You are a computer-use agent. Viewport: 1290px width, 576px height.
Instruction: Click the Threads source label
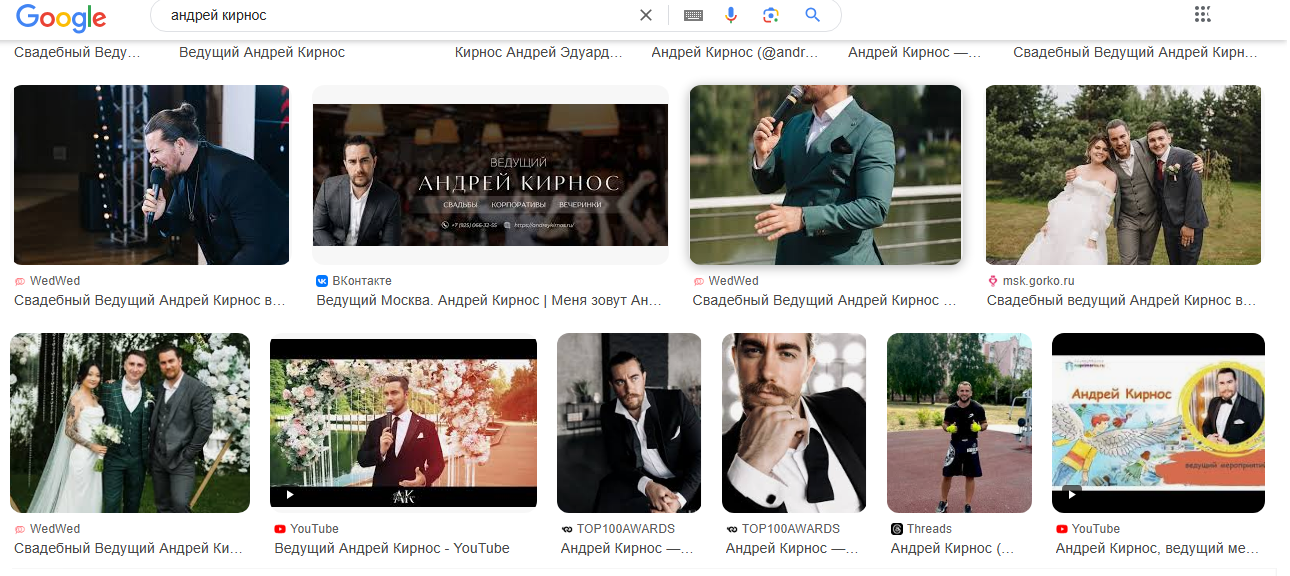[x=929, y=529]
